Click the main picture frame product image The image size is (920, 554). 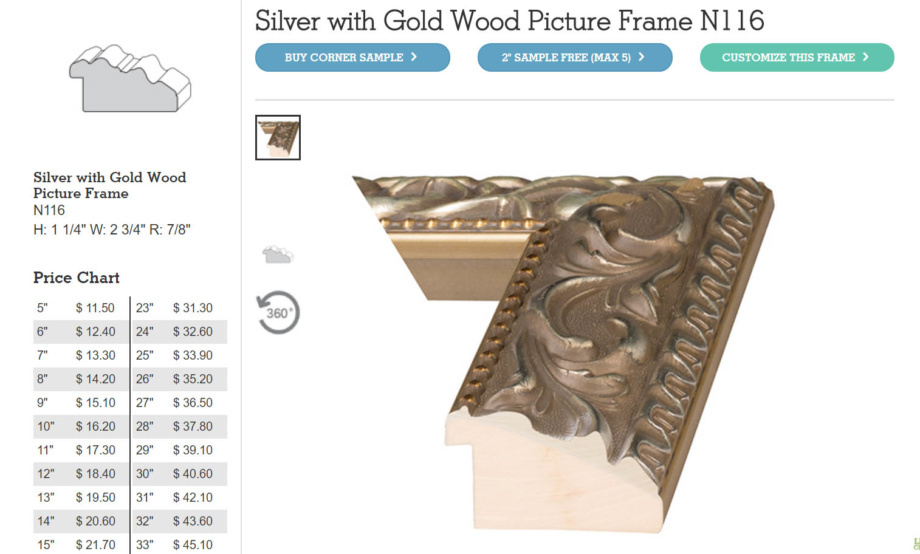[x=563, y=354]
